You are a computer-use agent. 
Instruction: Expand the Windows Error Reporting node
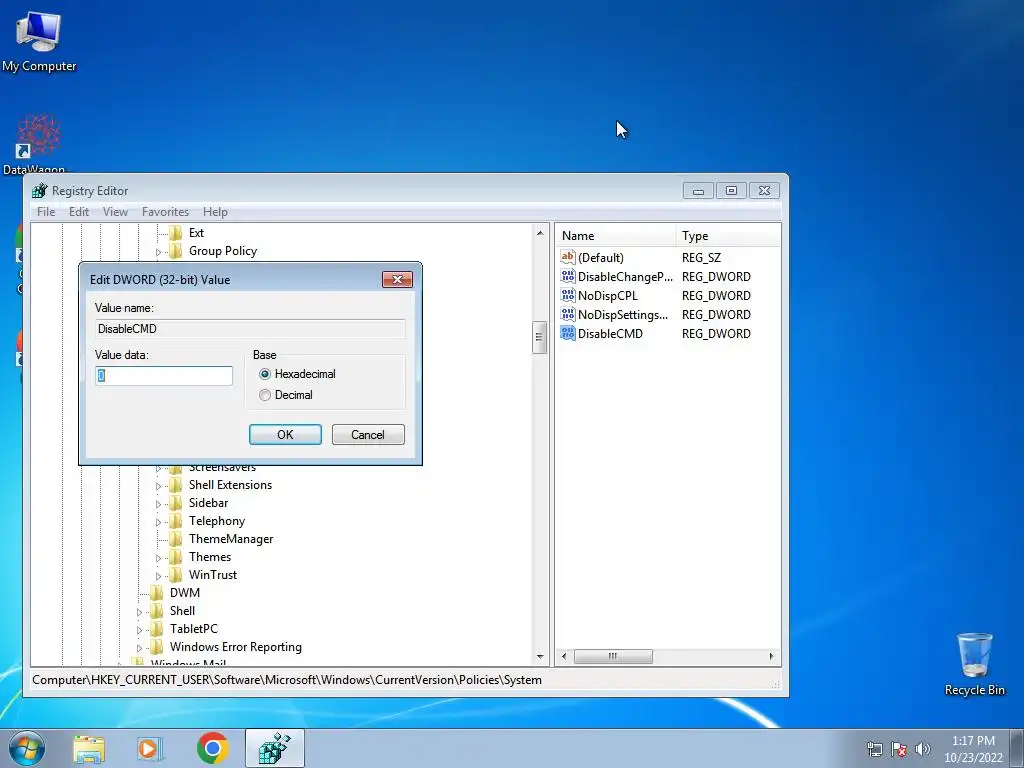click(139, 648)
